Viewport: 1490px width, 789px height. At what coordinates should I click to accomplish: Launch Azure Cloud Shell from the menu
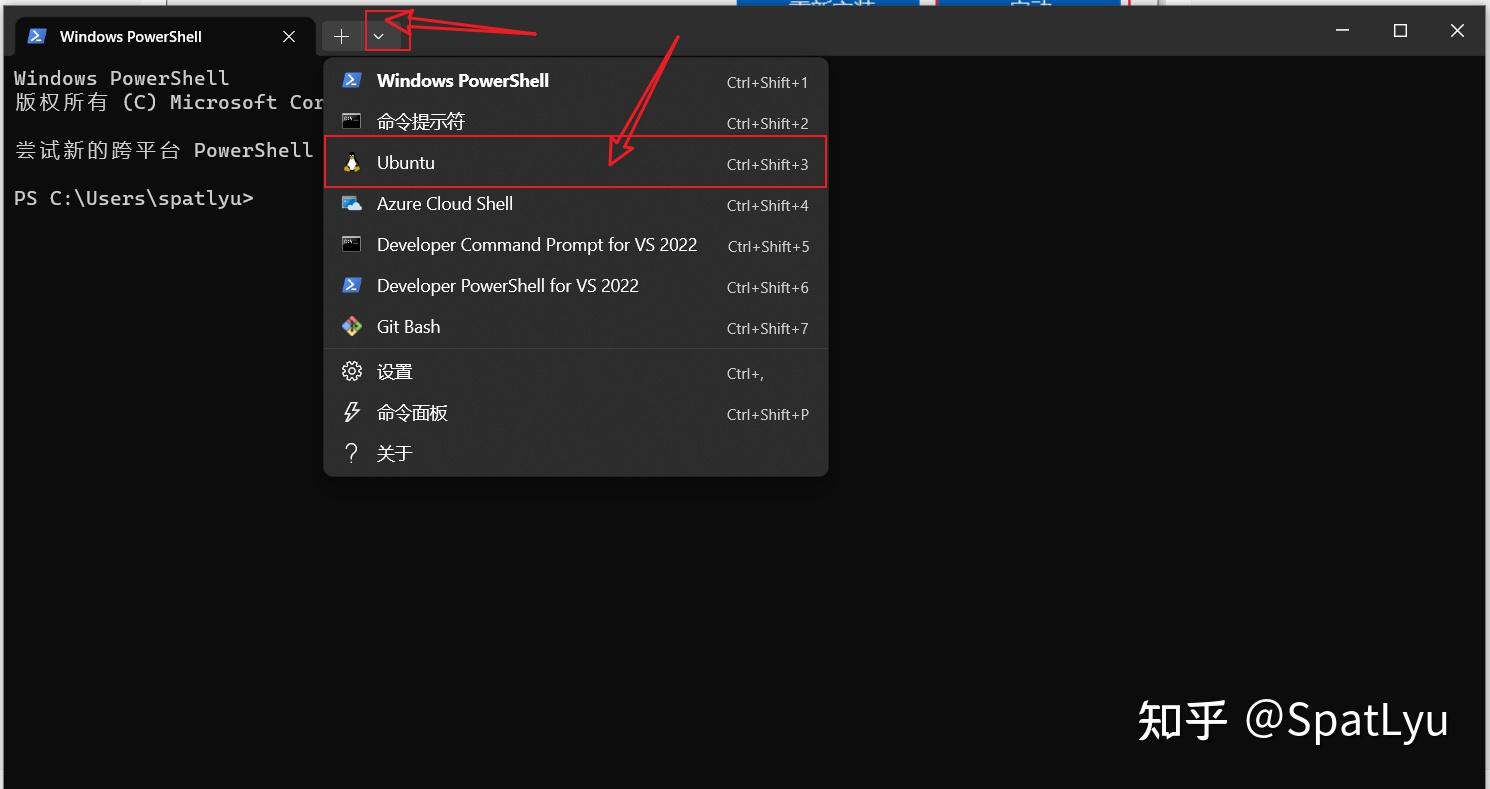(444, 203)
